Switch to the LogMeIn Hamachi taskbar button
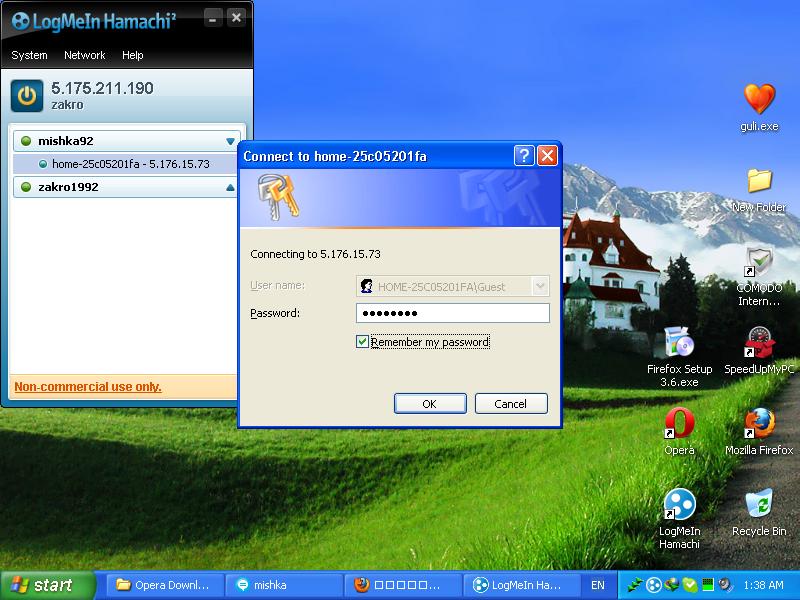 (x=522, y=585)
